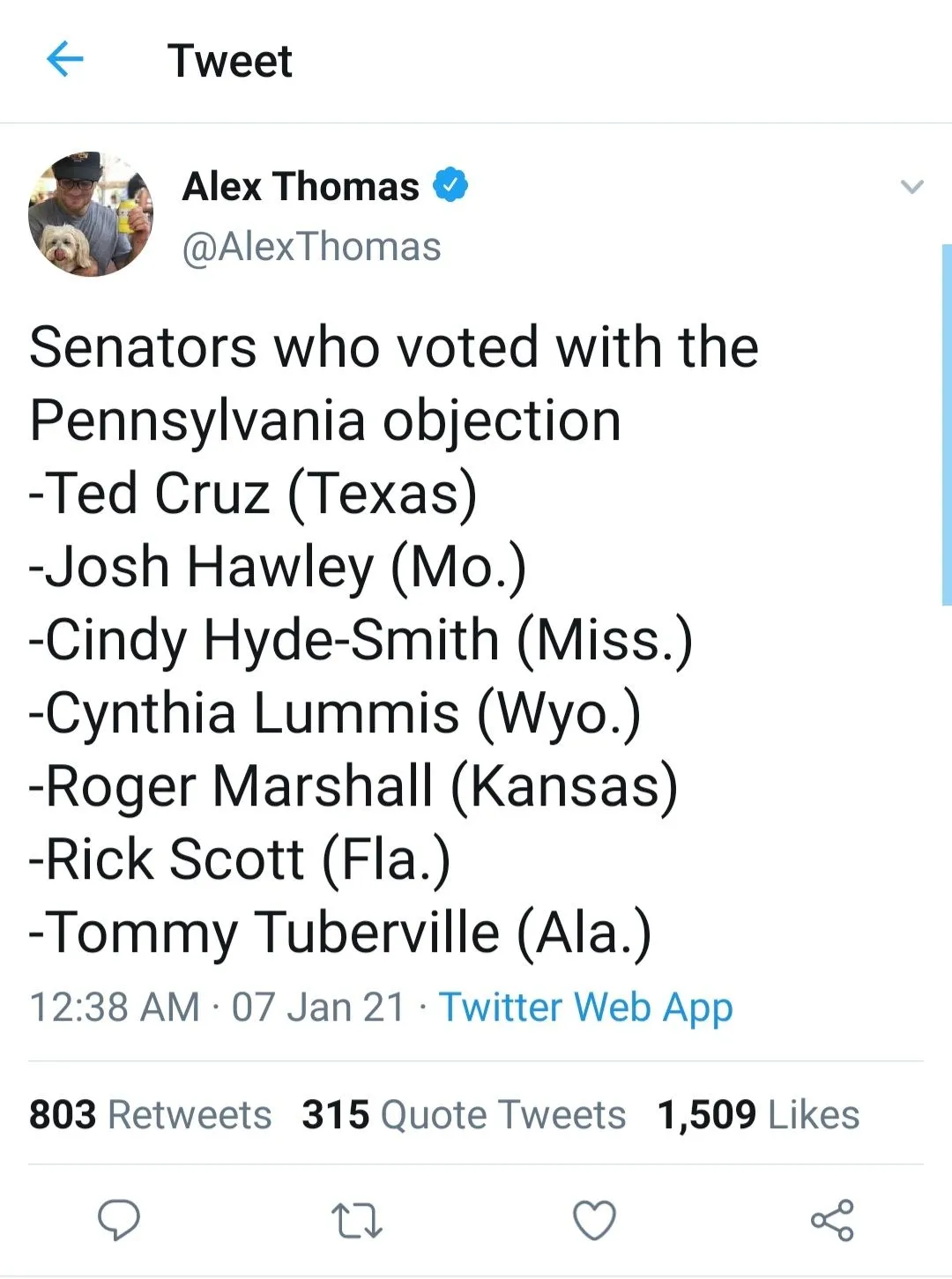Visit the @AlexThomas handle
The image size is (952, 1279).
click(311, 247)
